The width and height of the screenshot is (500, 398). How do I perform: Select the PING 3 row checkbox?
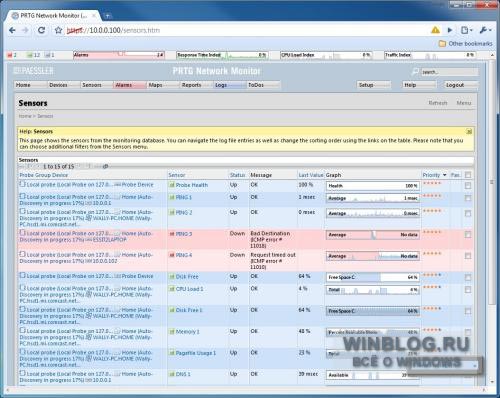pos(468,235)
